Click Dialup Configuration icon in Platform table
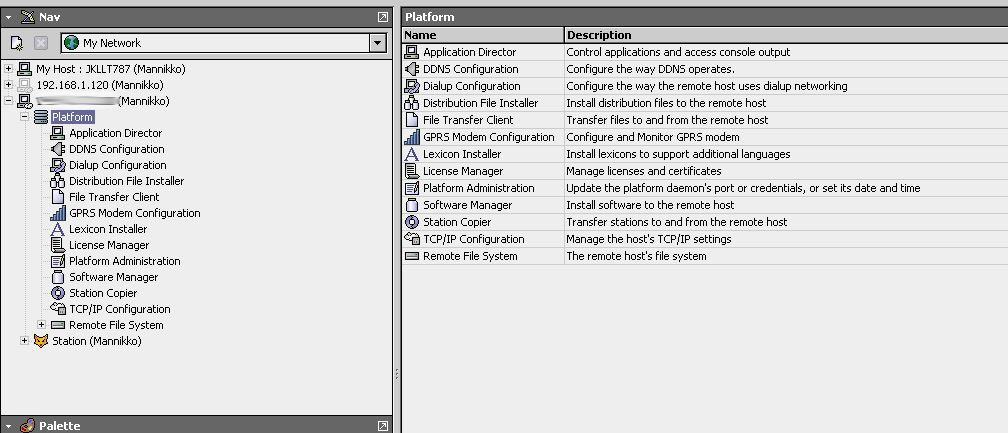The height and width of the screenshot is (433, 1008). point(411,86)
